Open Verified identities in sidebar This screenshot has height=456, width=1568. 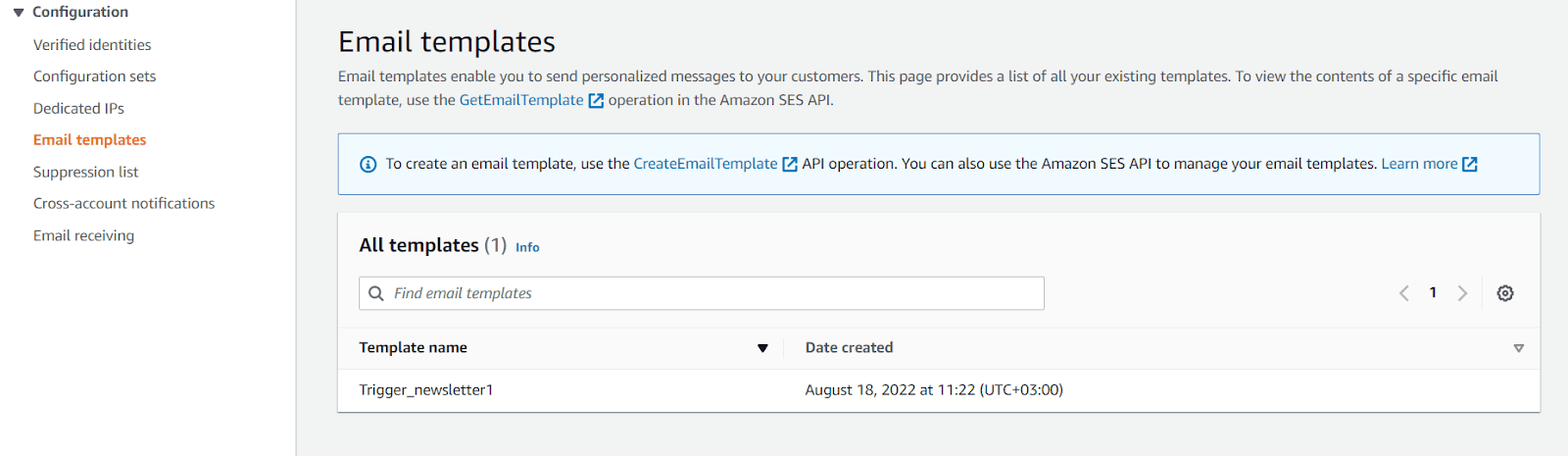(92, 45)
